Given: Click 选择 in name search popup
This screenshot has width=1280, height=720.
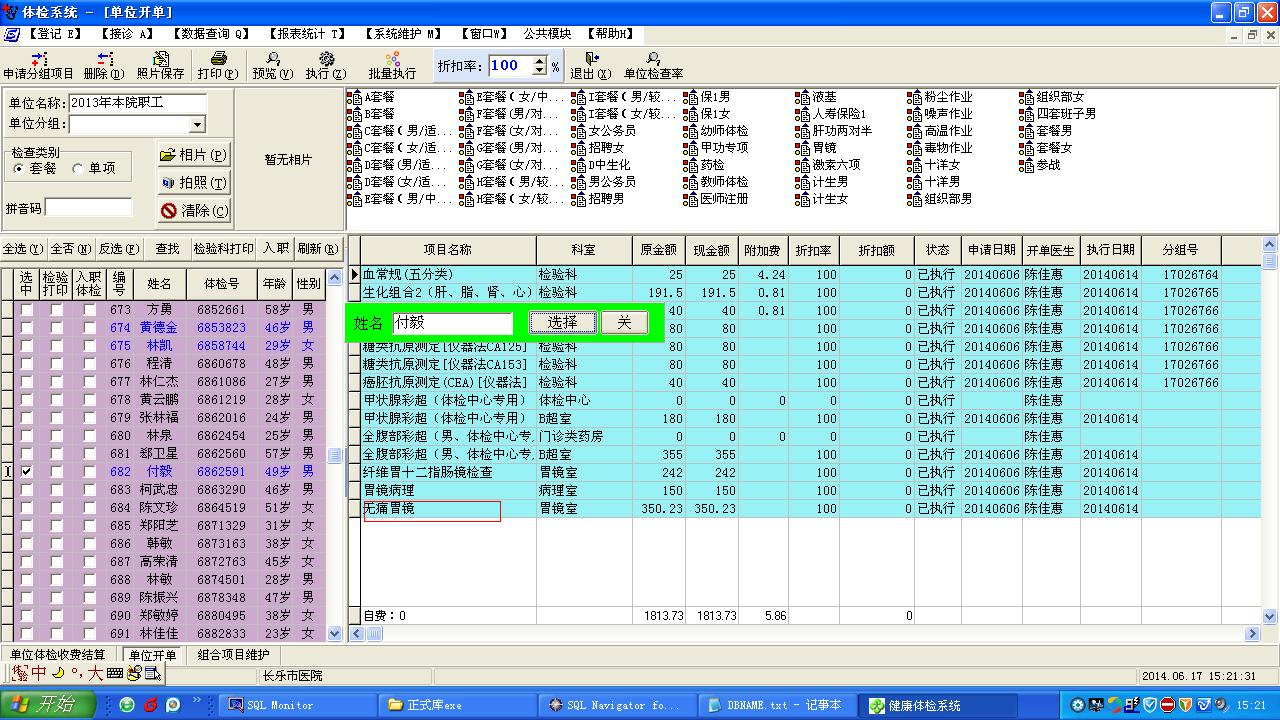Looking at the screenshot, I should click(x=563, y=322).
